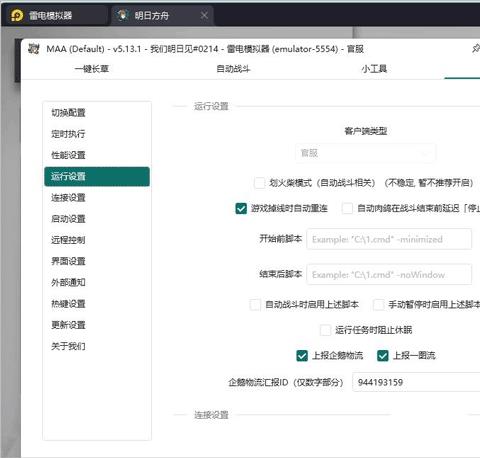Click the MAA window app icon

click(x=33, y=49)
